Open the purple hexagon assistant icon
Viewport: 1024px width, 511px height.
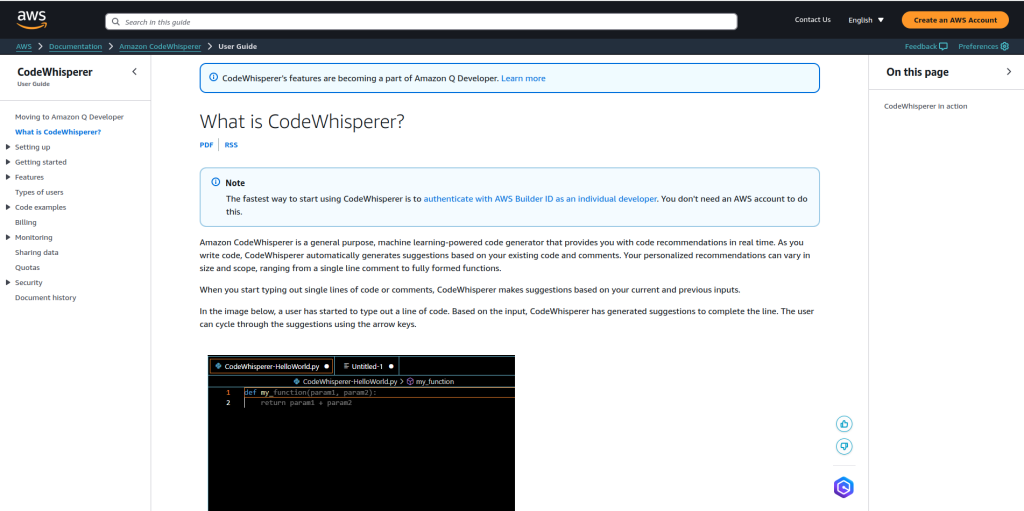click(x=844, y=487)
